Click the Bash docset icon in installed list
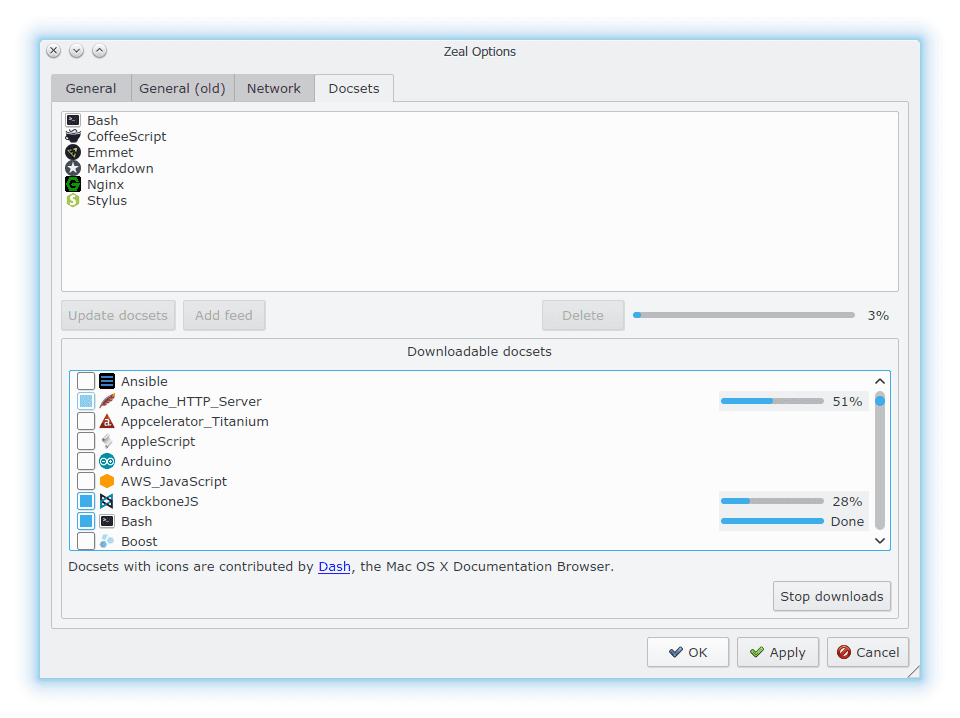Image resolution: width=960 pixels, height=718 pixels. [x=72, y=120]
